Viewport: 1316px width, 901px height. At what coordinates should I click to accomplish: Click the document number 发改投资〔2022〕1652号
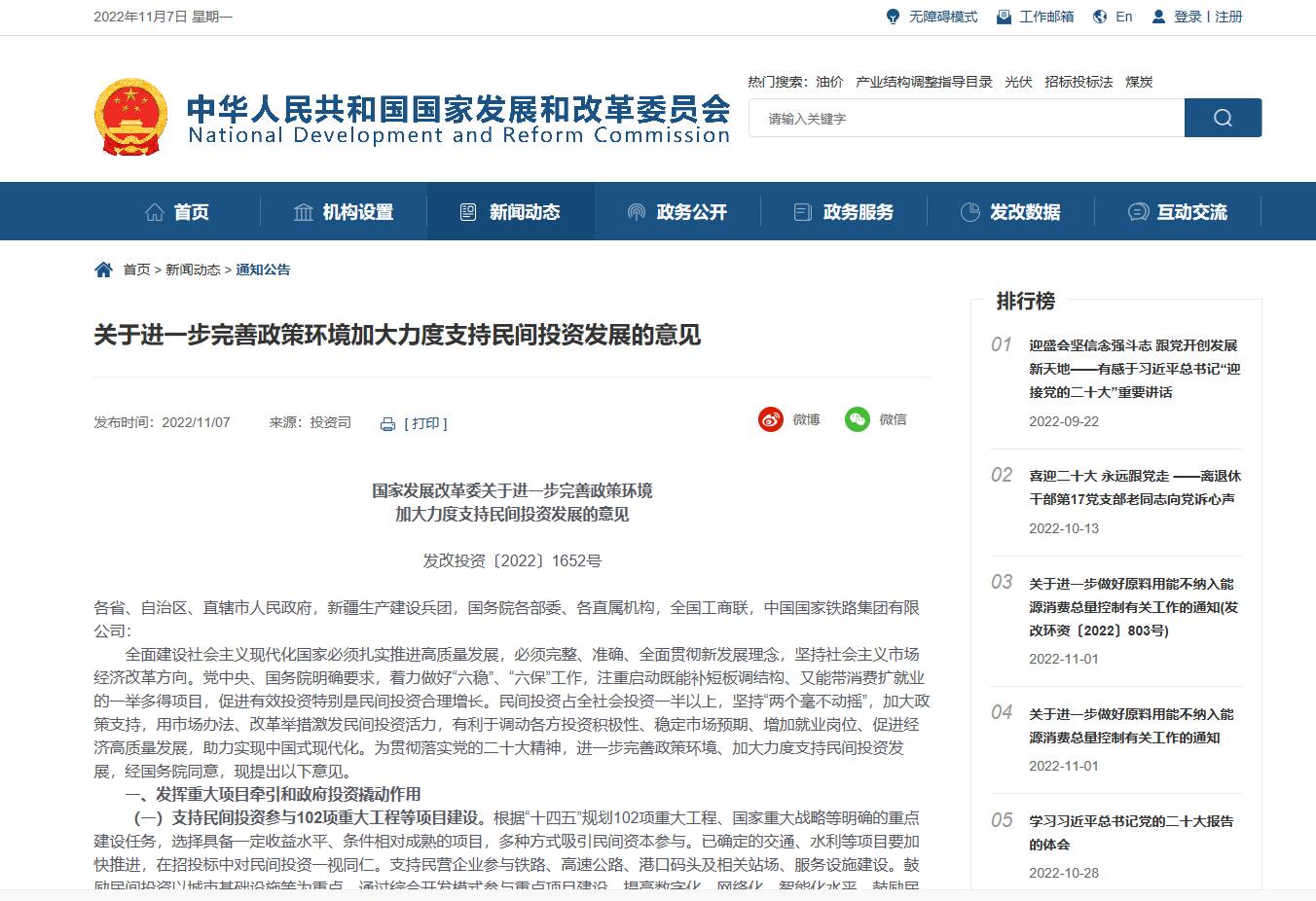click(x=512, y=560)
